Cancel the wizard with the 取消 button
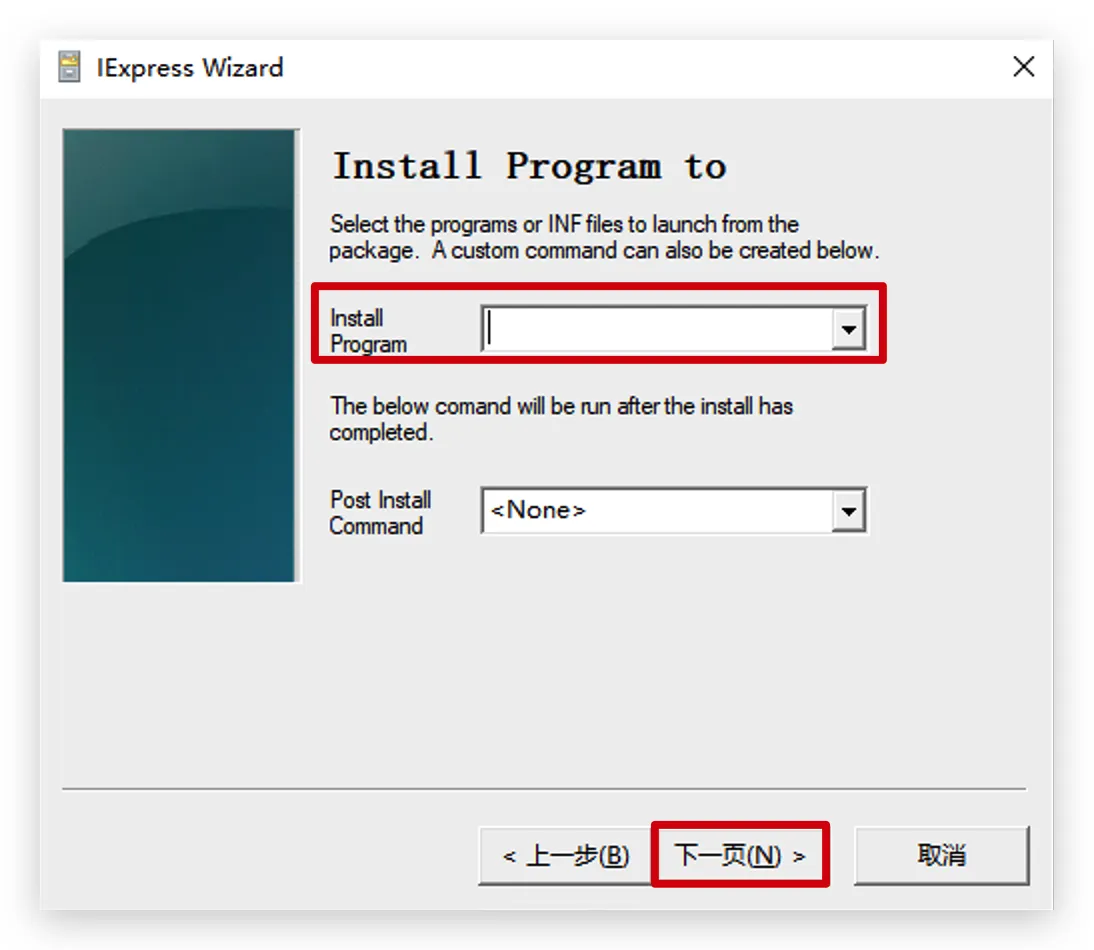The image size is (1094, 950). click(x=941, y=856)
